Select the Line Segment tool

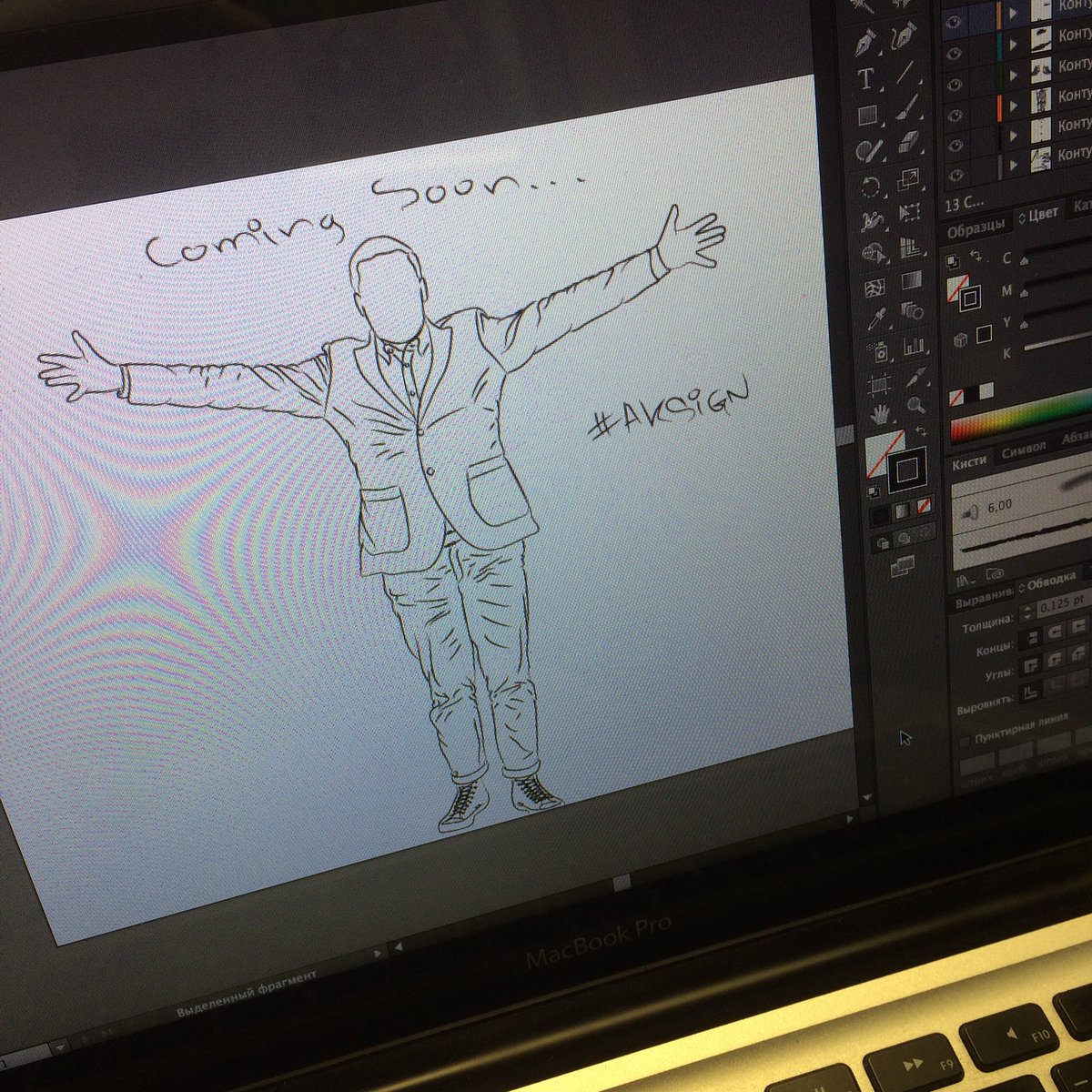click(x=905, y=72)
